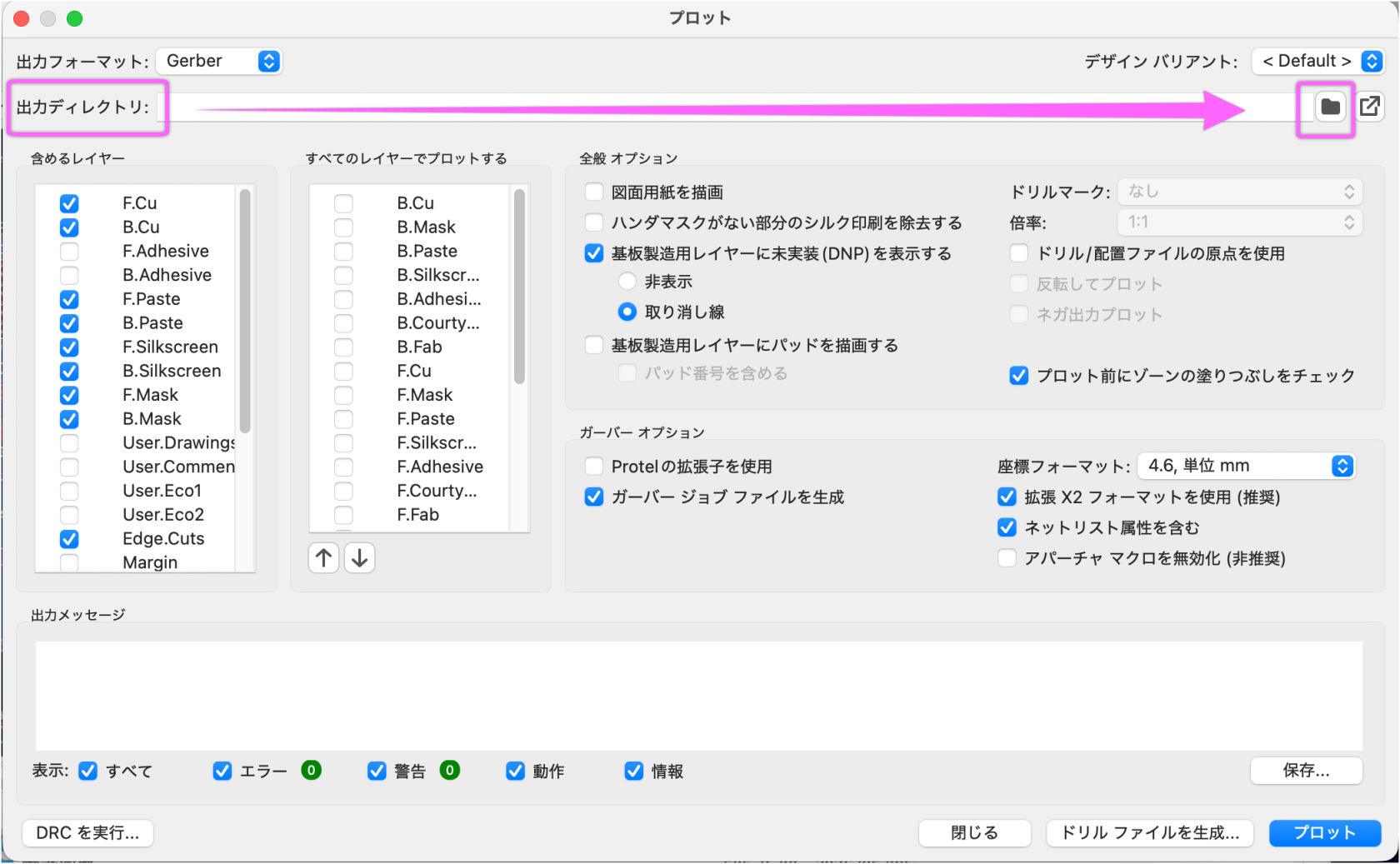Open the ドリルマーク dropdown
Screen dimensions: 1400x864
[1239, 192]
